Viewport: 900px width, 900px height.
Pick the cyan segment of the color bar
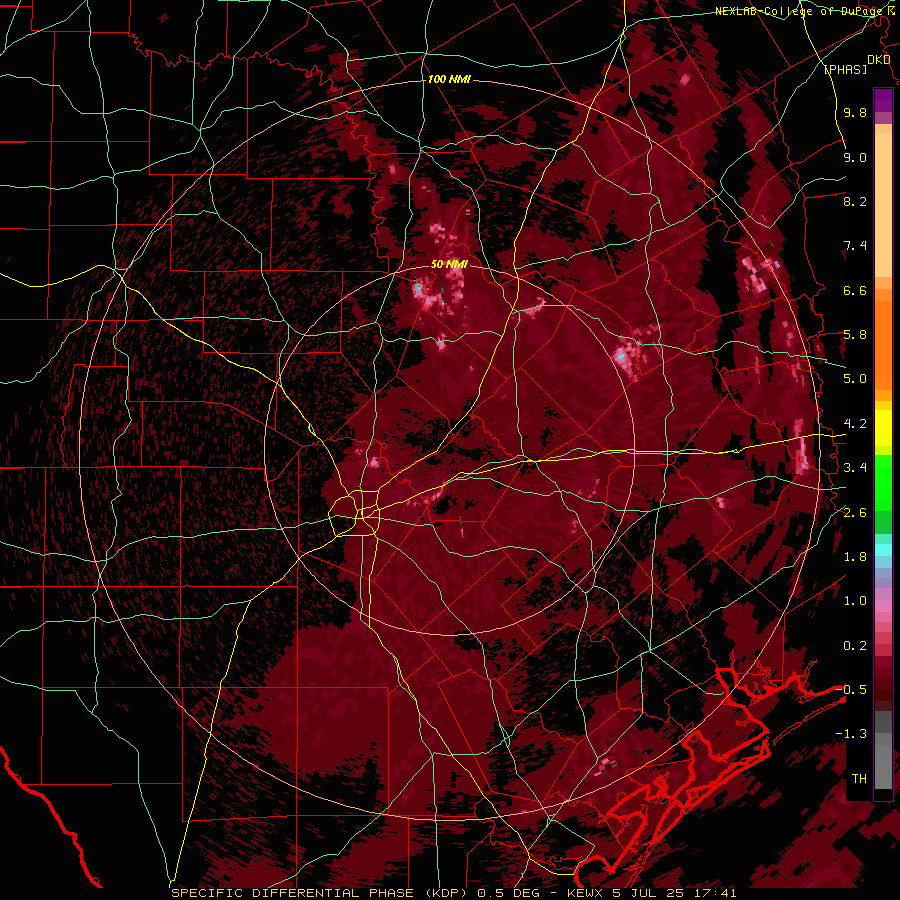point(883,550)
